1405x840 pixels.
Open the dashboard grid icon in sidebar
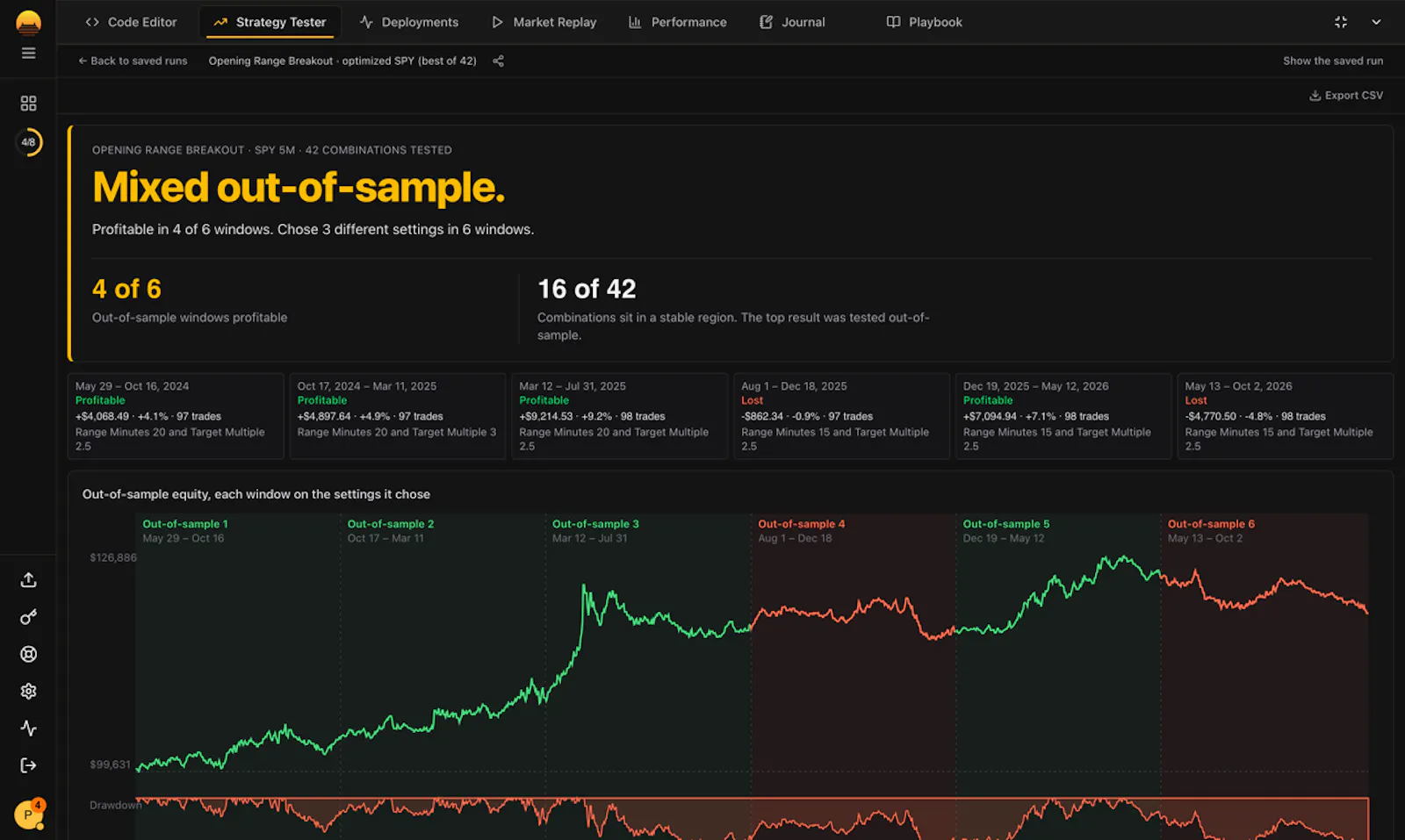28,104
